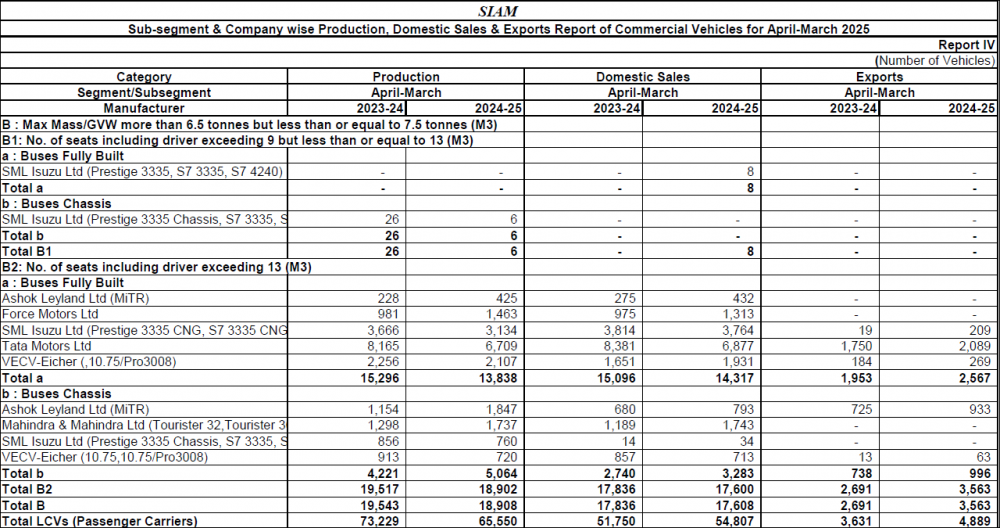Click the cell showing 6,709
1000x528 pixels.
tap(502, 346)
